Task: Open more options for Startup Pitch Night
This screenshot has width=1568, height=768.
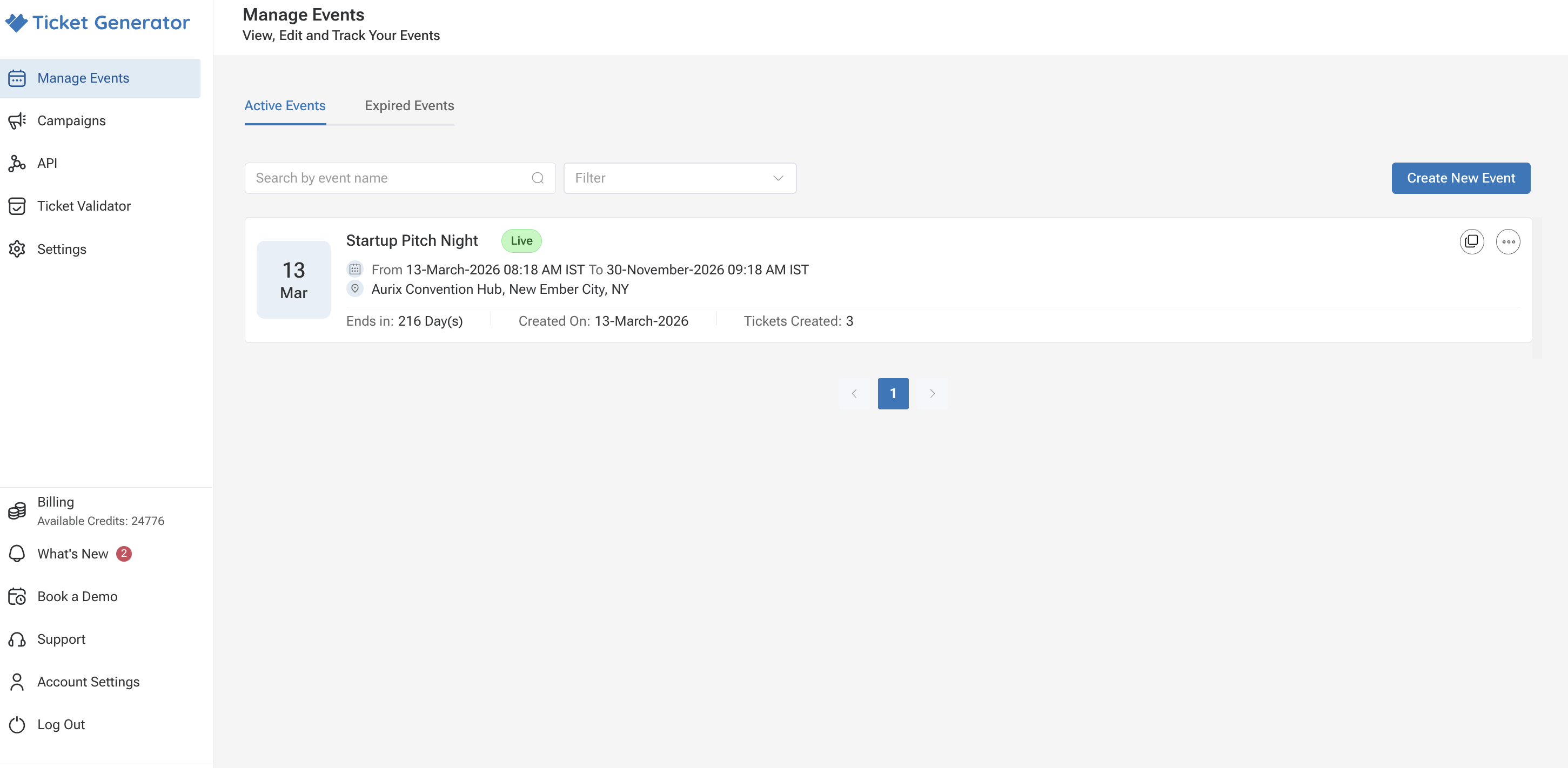Action: pos(1509,241)
